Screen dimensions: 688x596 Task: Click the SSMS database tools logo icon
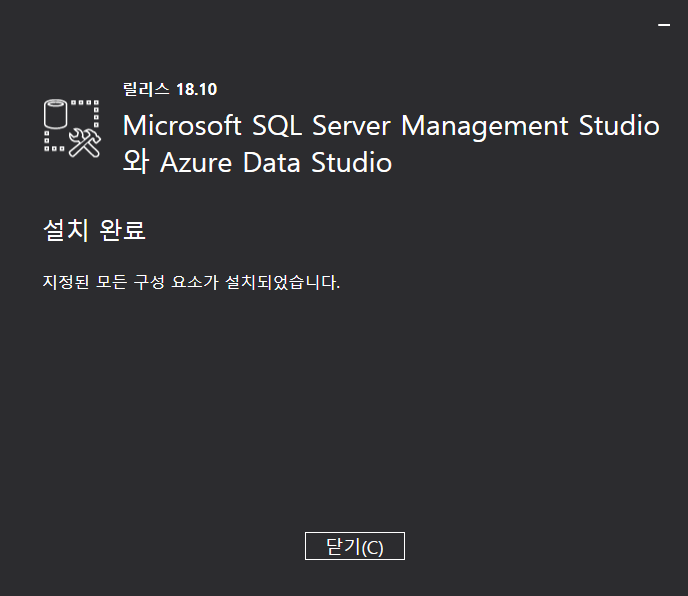[72, 128]
